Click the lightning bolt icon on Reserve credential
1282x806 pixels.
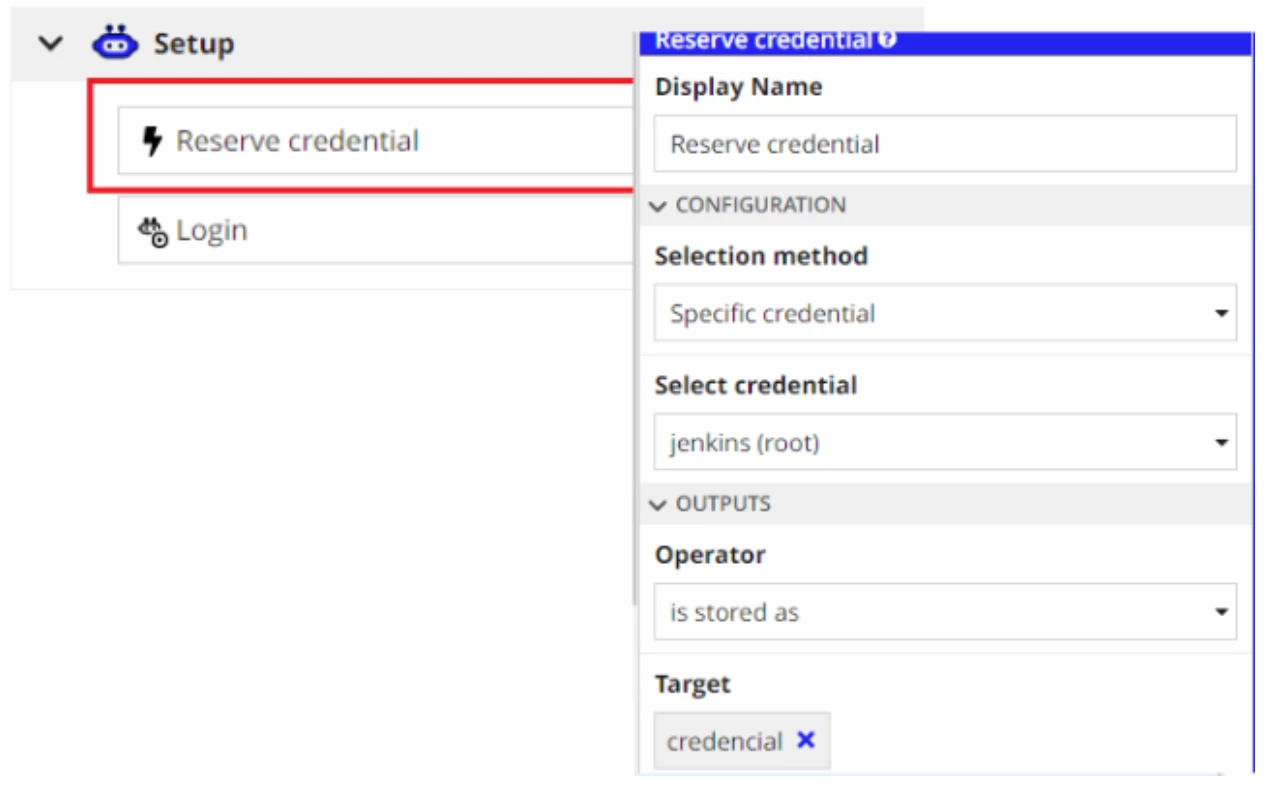(152, 141)
